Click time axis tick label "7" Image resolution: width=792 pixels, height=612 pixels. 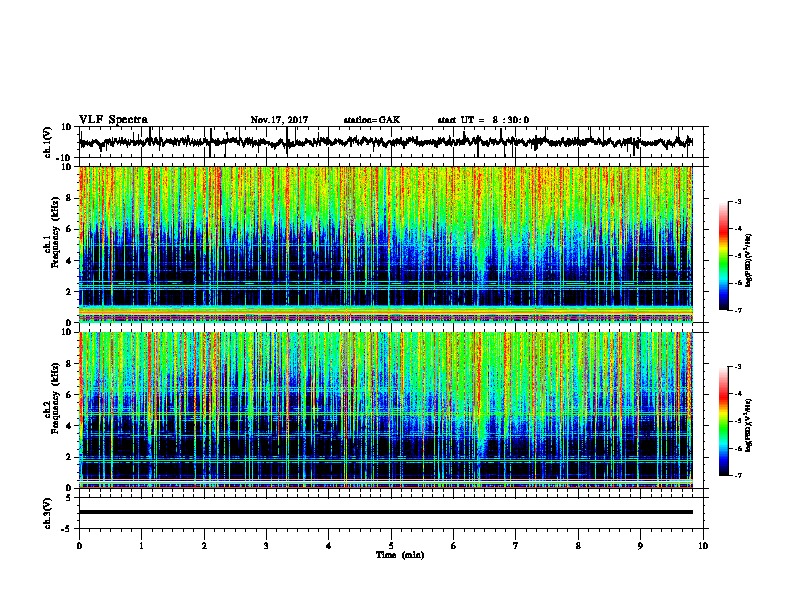point(516,545)
